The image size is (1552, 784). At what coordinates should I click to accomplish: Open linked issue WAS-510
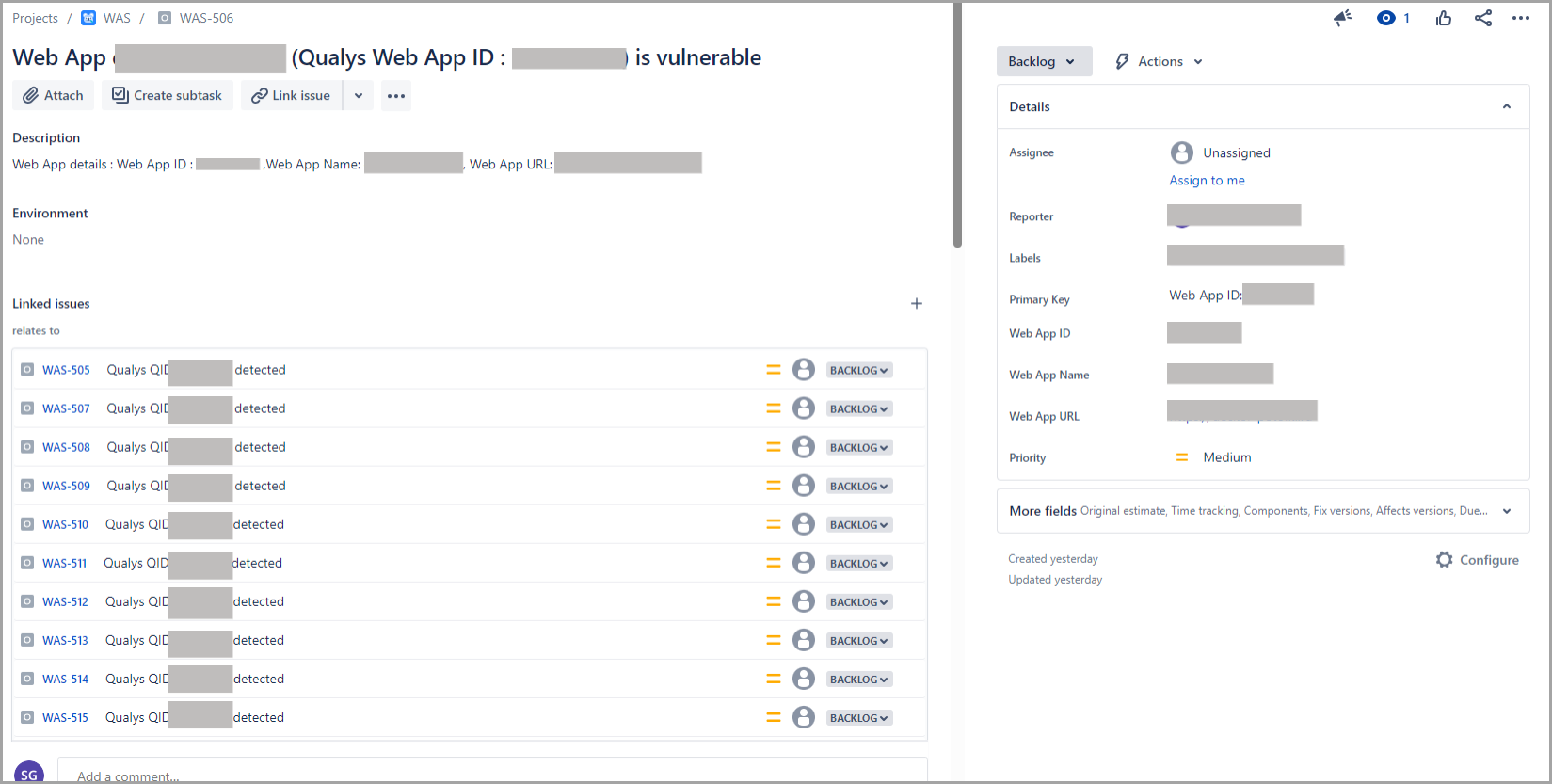click(65, 524)
